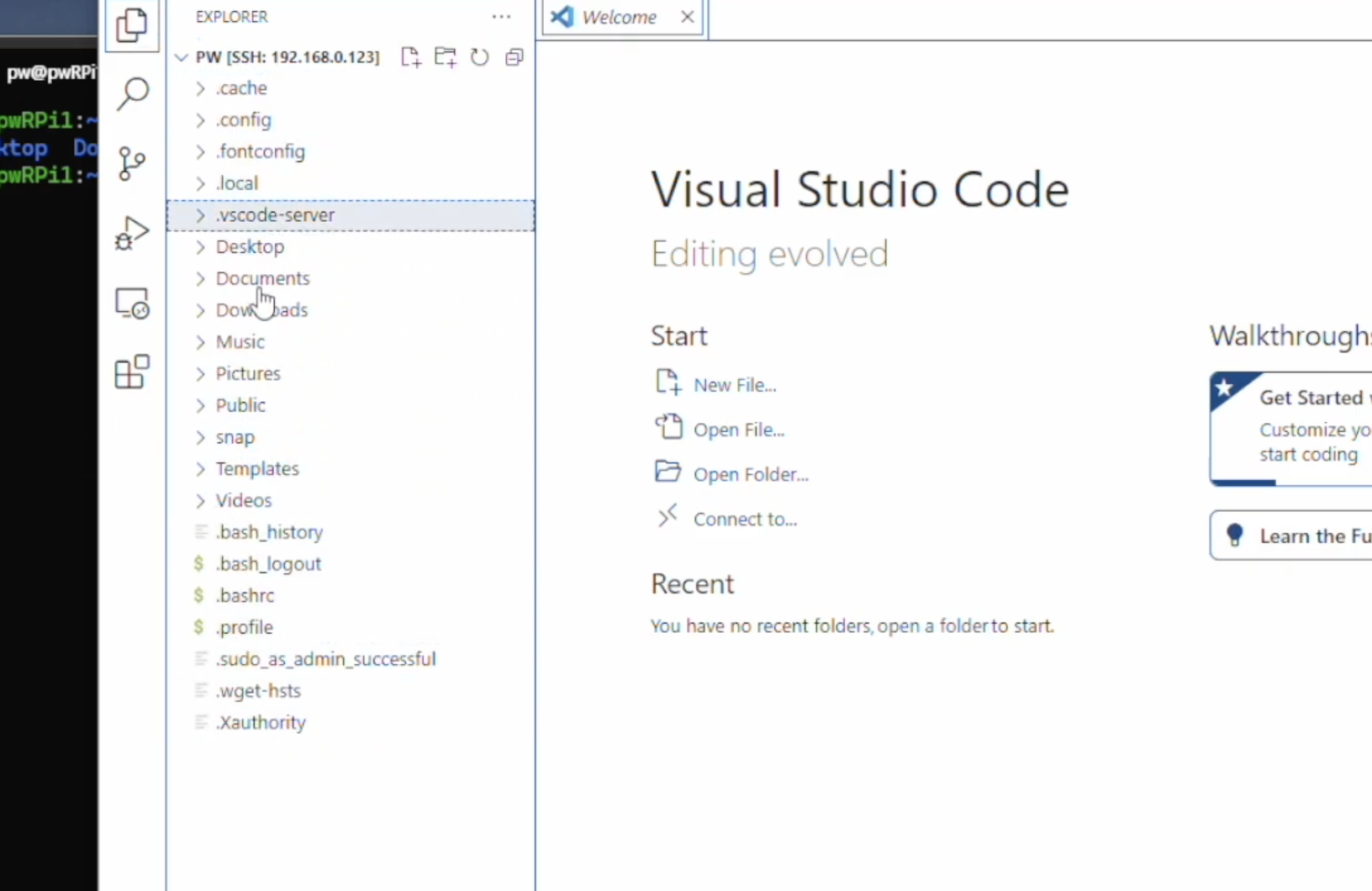Open the .Xauthority file
This screenshot has height=891, width=1372.
[351, 722]
